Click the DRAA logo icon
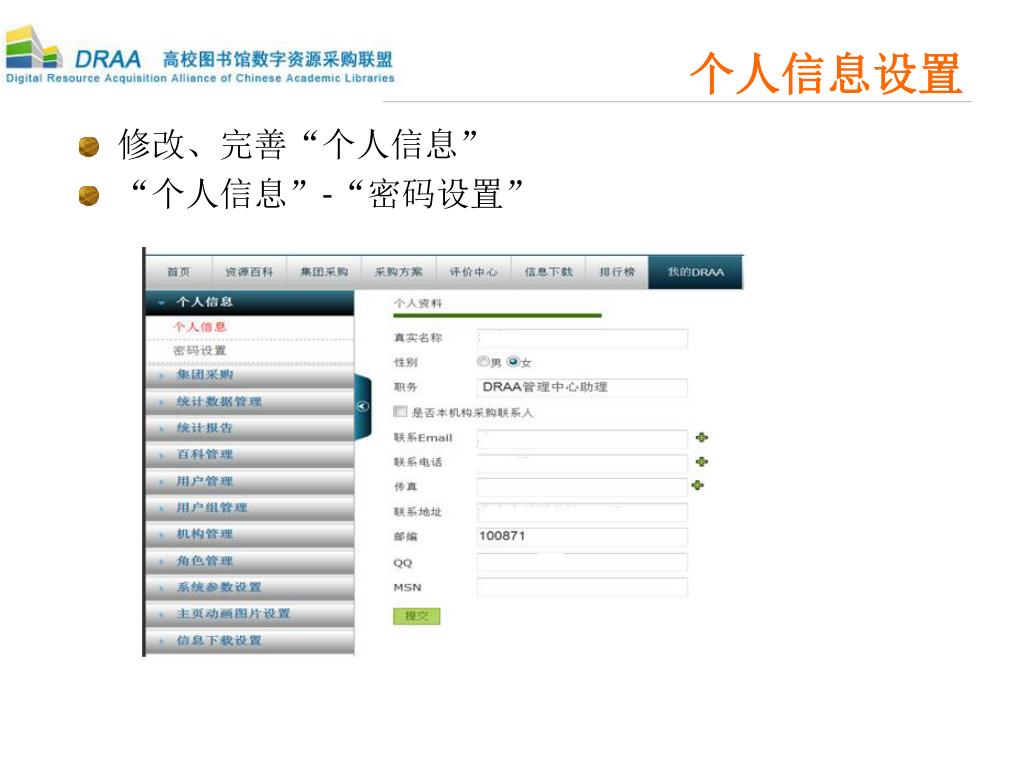 pyautogui.click(x=34, y=48)
